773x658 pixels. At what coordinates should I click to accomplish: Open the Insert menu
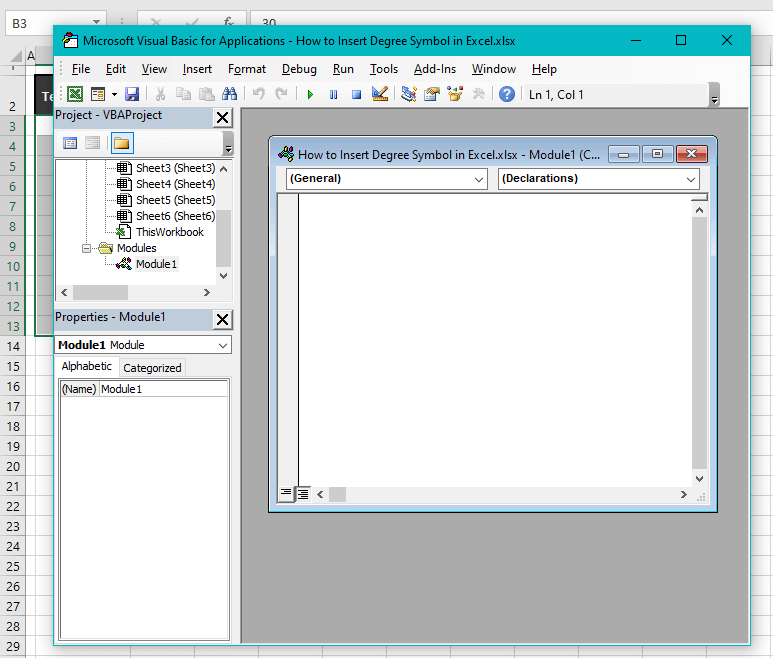tap(197, 69)
